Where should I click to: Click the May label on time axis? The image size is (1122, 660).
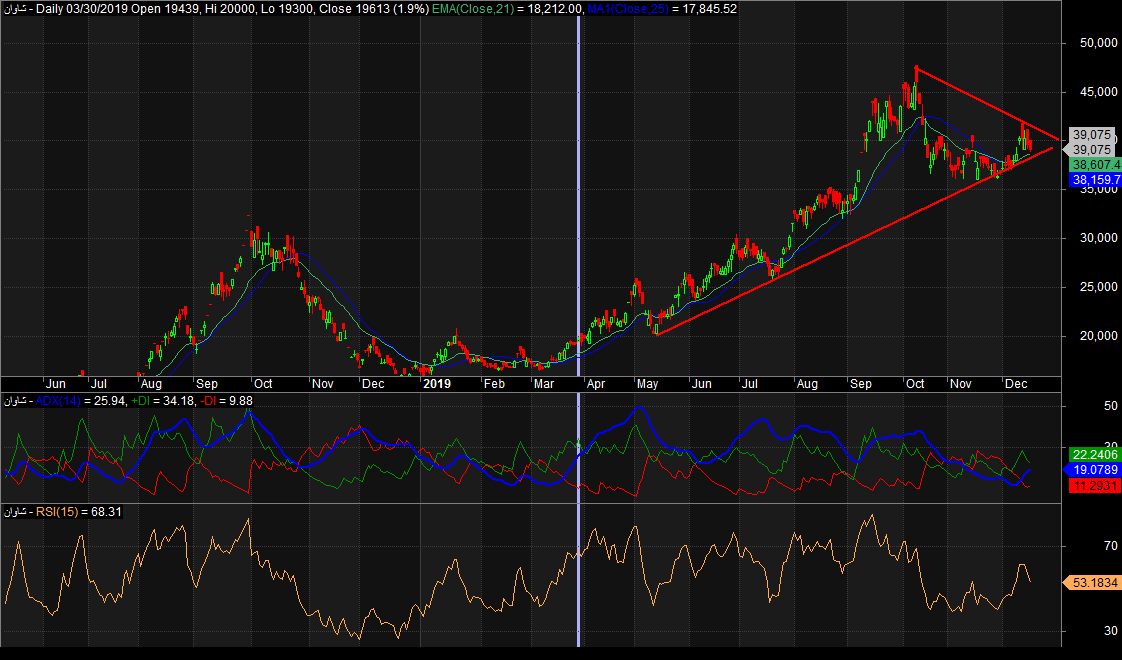[647, 384]
